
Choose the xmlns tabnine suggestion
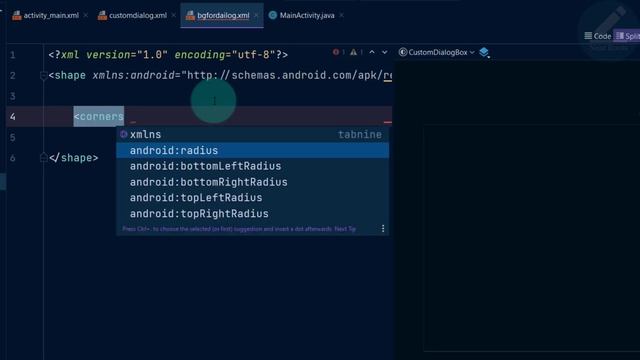click(x=253, y=134)
